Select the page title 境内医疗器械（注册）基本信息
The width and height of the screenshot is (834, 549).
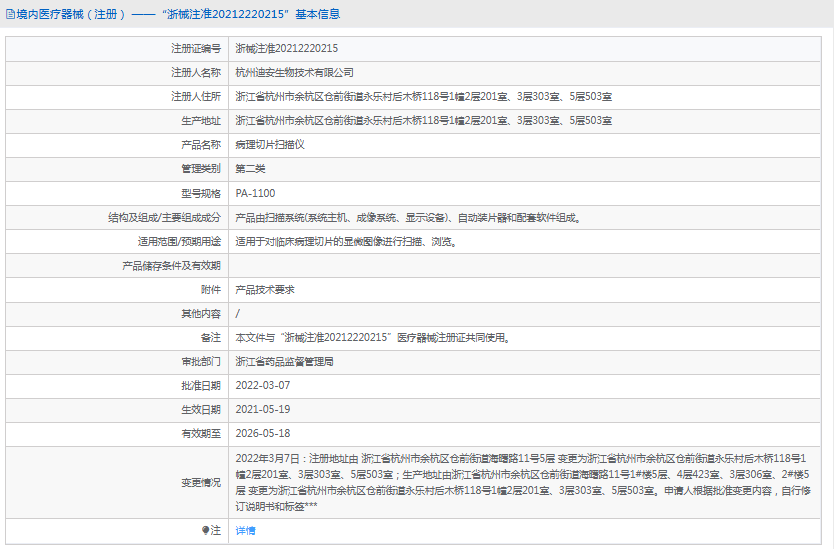pos(178,14)
